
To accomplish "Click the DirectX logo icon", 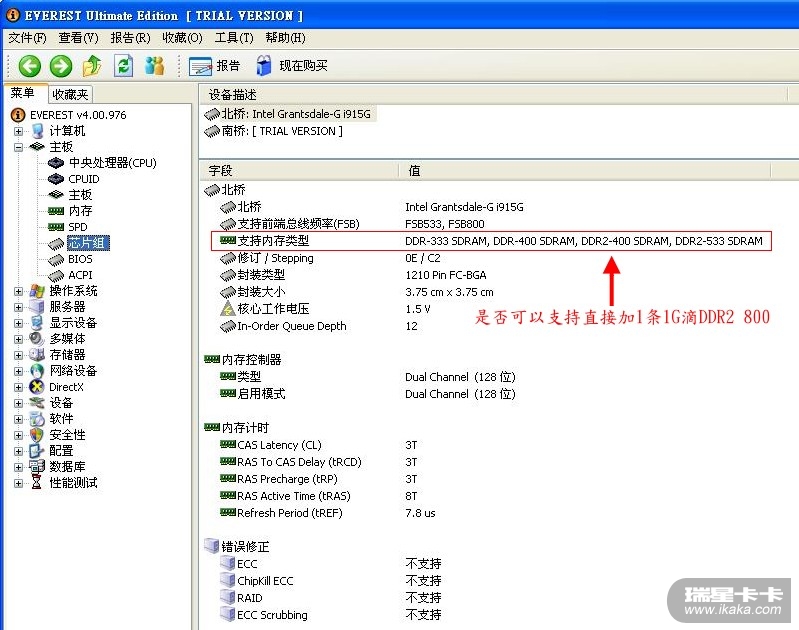I will pyautogui.click(x=37, y=387).
